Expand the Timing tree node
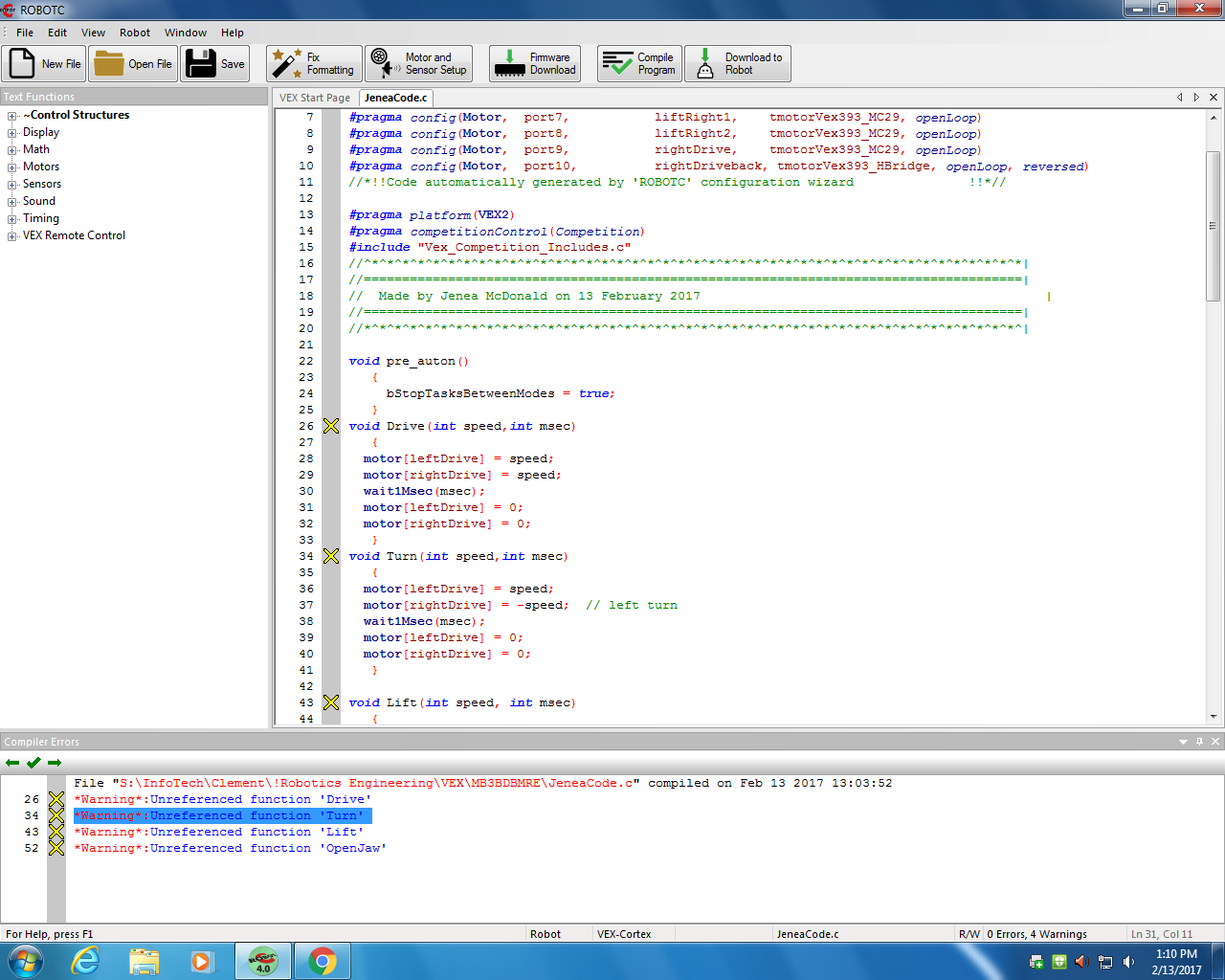 12,219
